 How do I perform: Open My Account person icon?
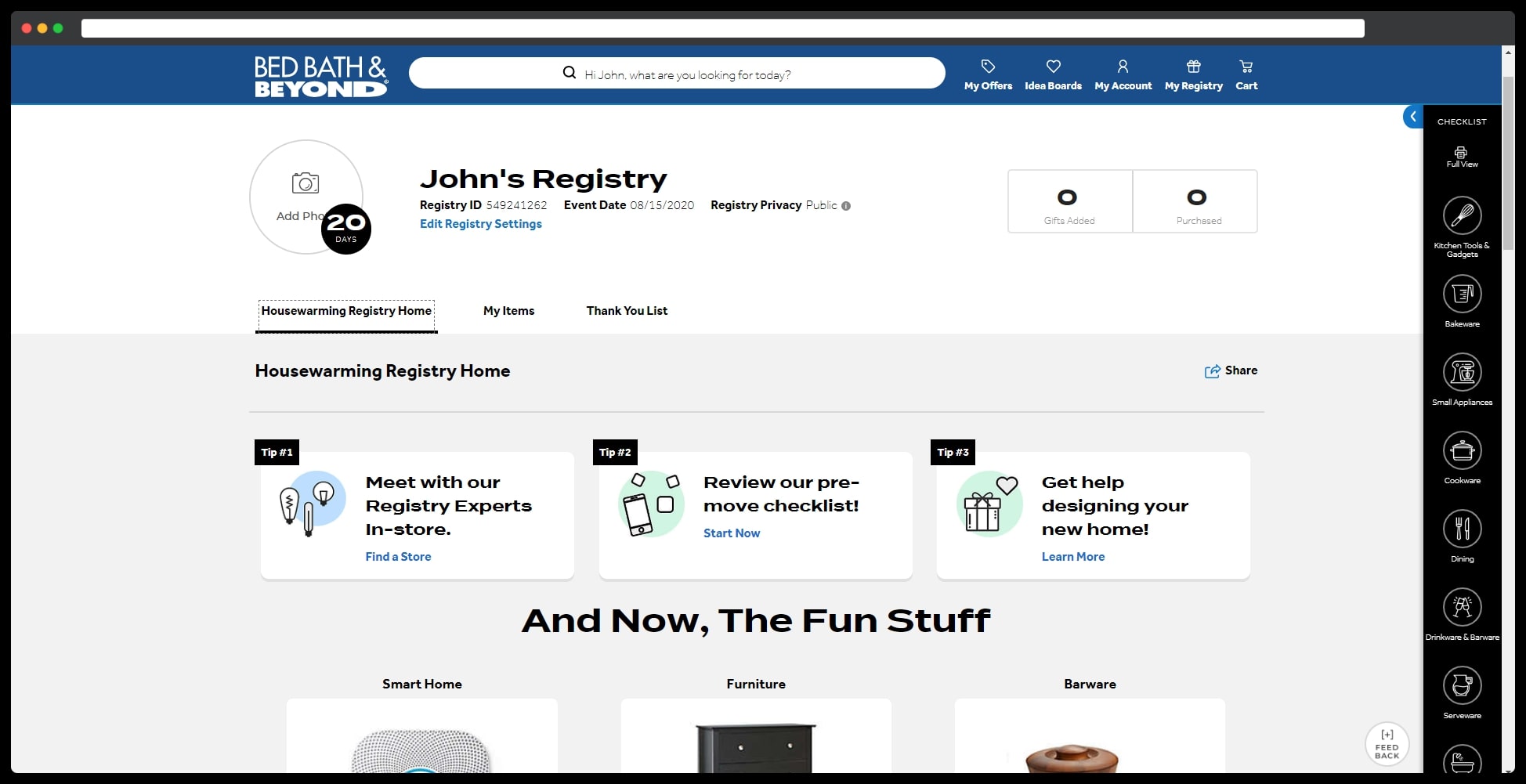(x=1123, y=67)
